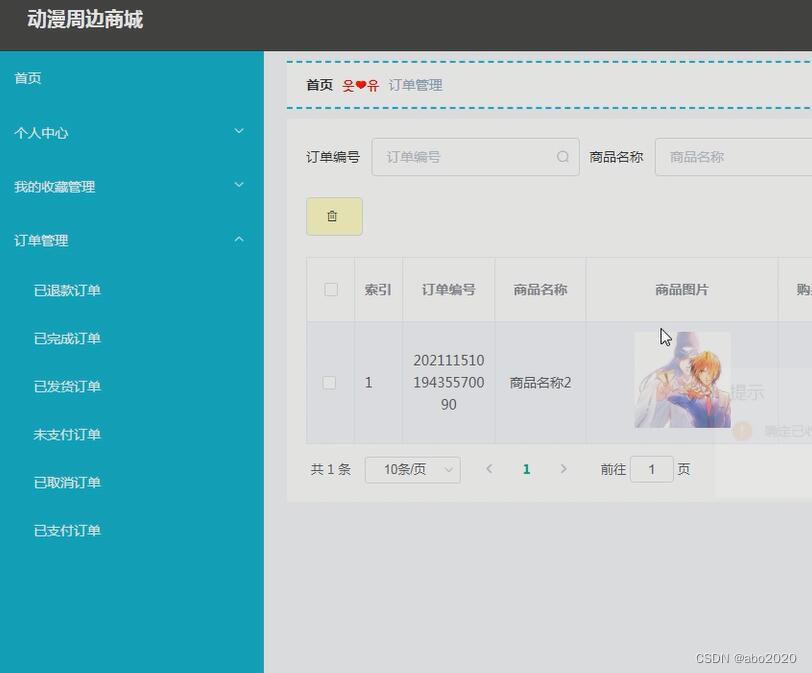
Task: Expand the 我的收藏管理 menu chevron
Action: pos(239,185)
